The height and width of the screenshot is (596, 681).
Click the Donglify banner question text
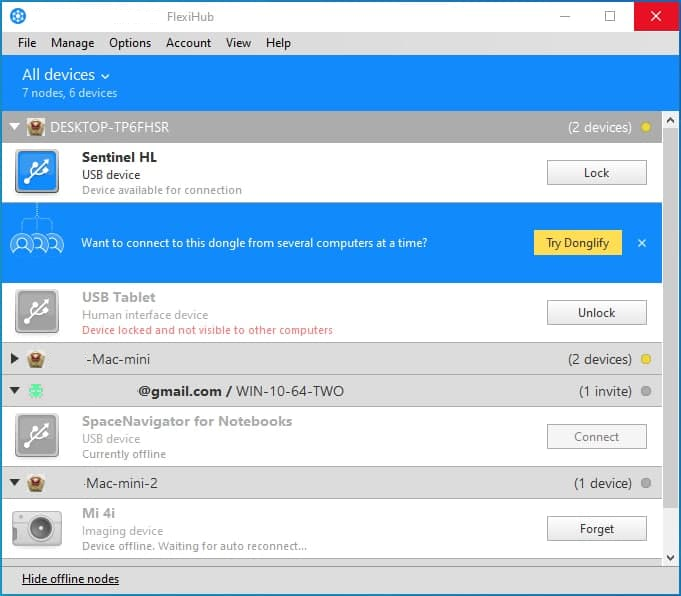pos(254,242)
